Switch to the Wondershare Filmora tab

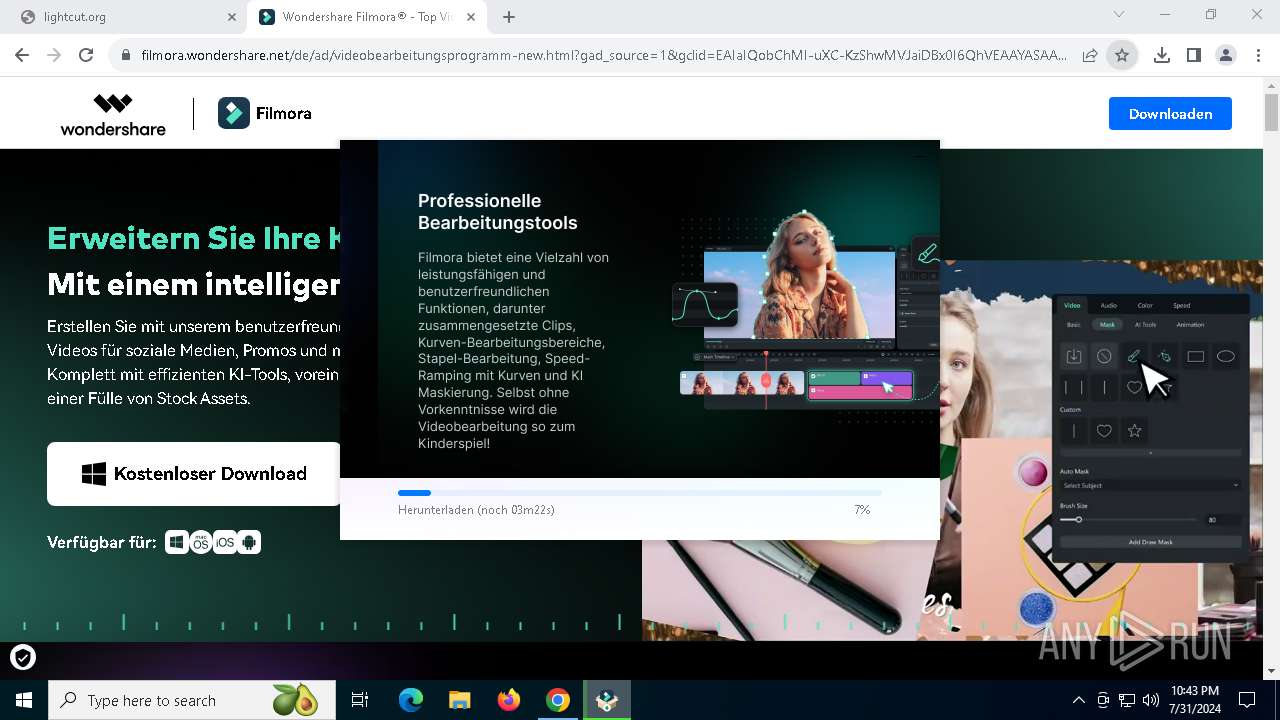click(x=368, y=17)
